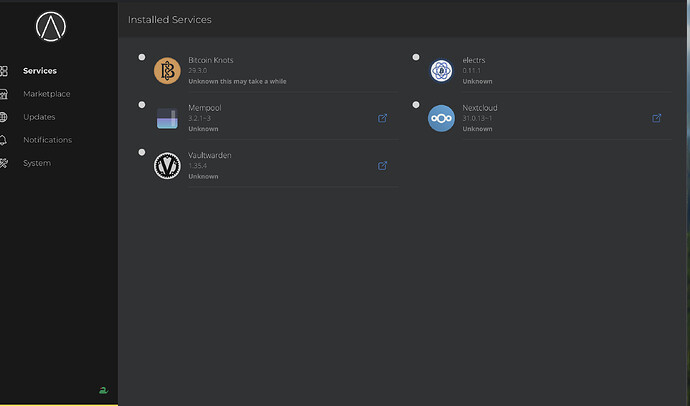Open Notifications in the sidebar
Viewport: 690px width, 406px height.
pyautogui.click(x=48, y=140)
